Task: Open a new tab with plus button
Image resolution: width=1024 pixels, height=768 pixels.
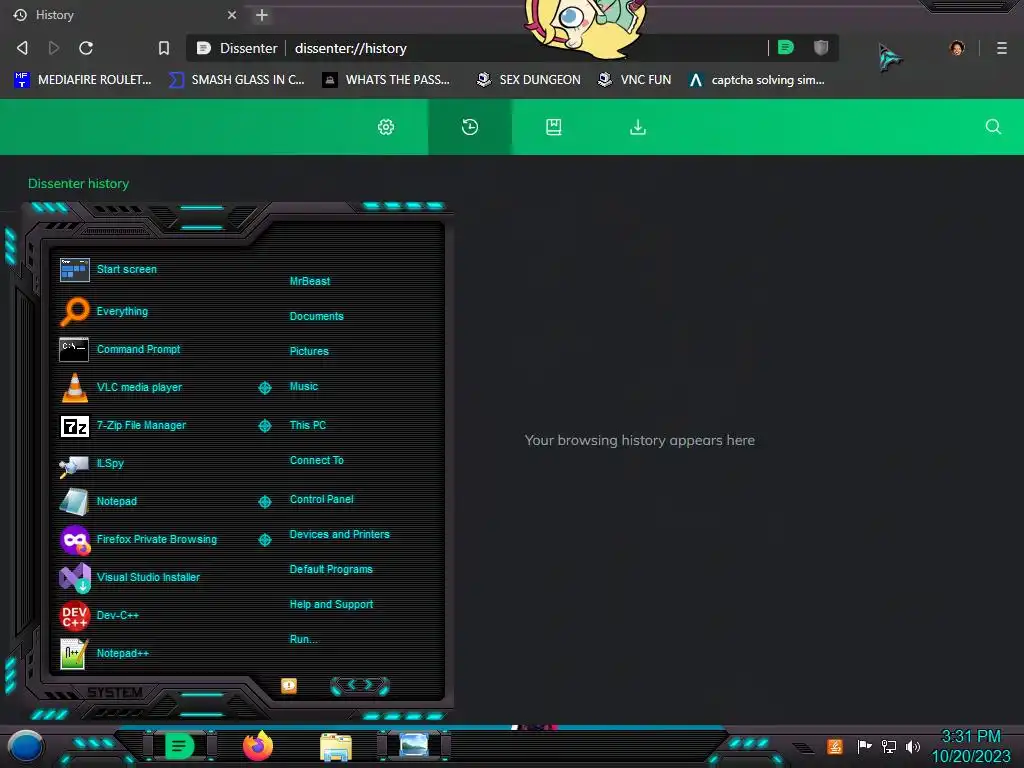Action: coord(262,15)
